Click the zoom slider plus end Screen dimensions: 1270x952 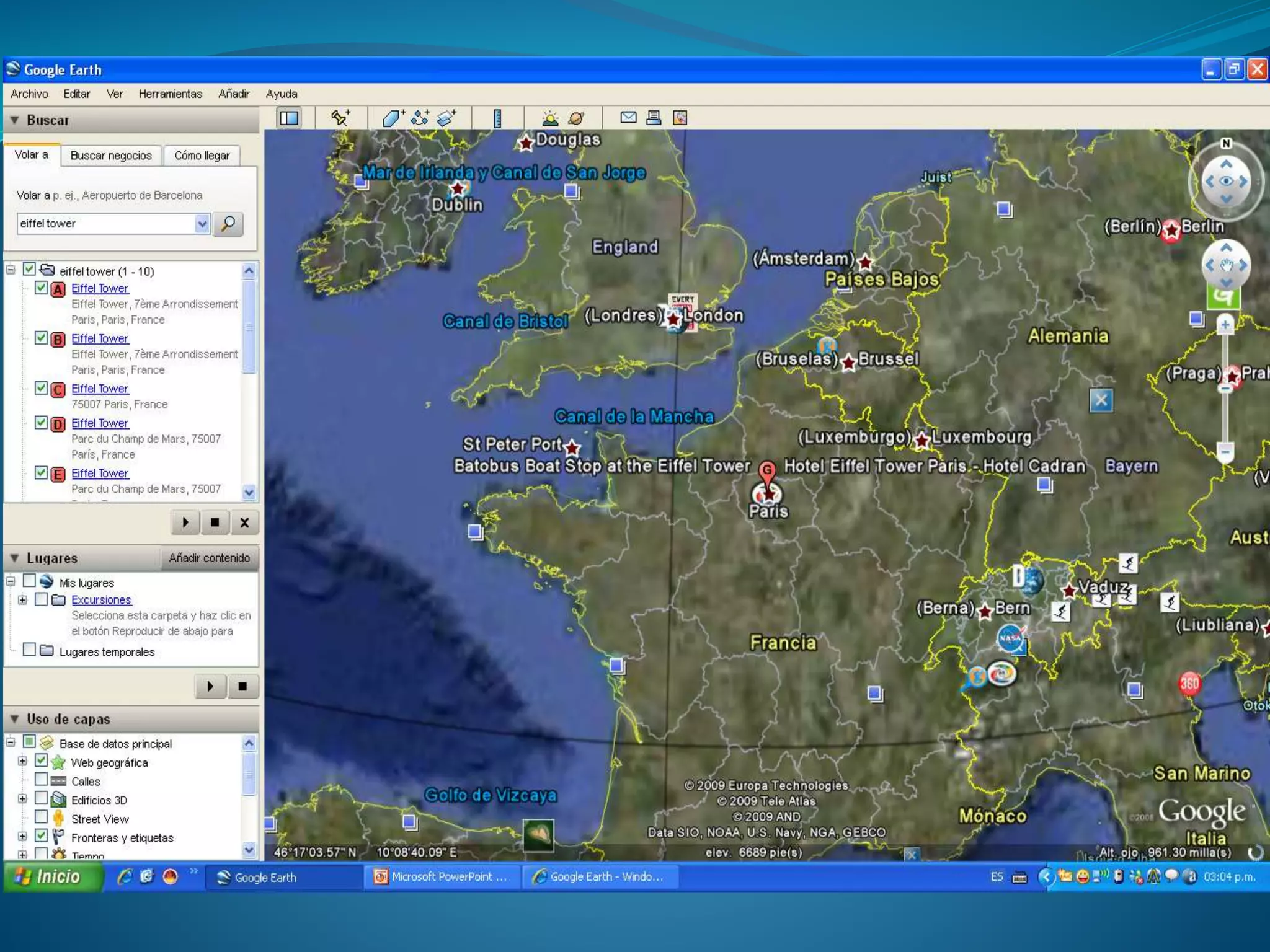[x=1225, y=324]
